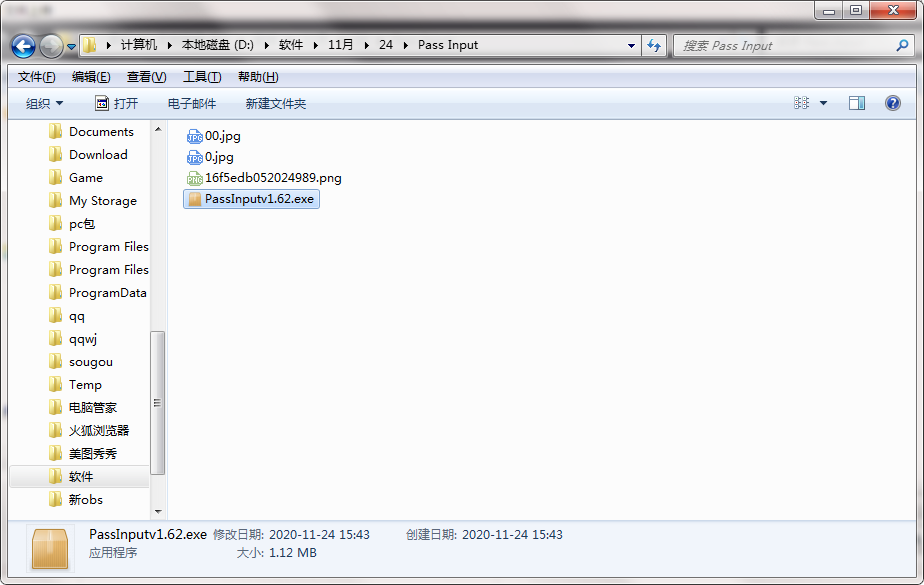
Task: Open the 组织 dropdown menu
Action: [x=44, y=103]
